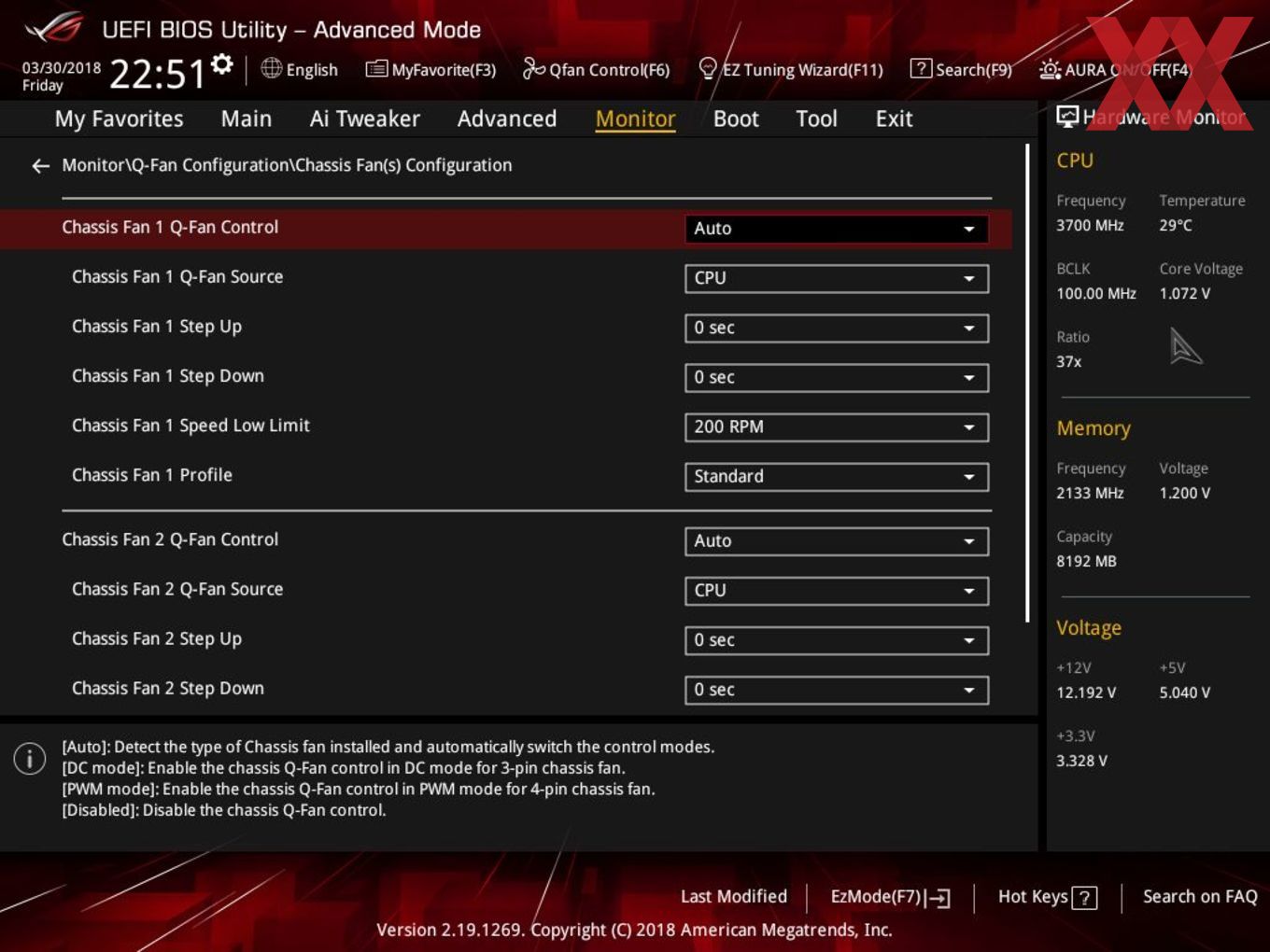This screenshot has height=952, width=1270.
Task: Click the back arrow beside Monitor path
Action: 40,165
